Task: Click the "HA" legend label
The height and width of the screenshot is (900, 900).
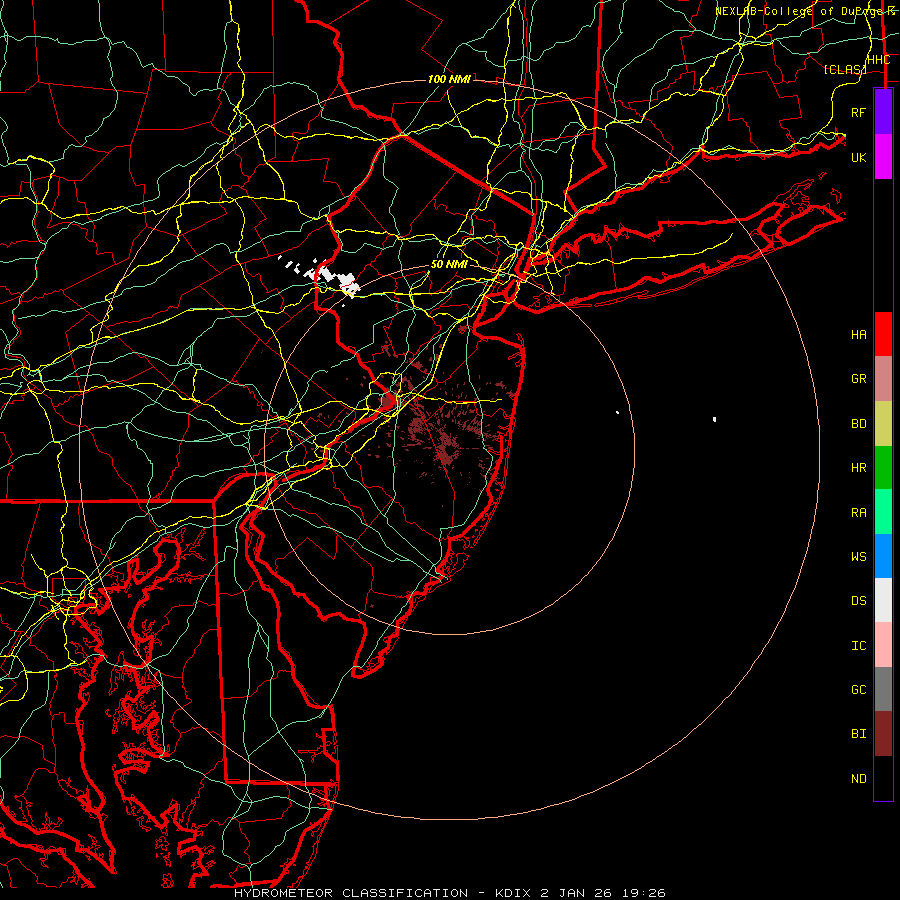Action: 858,335
